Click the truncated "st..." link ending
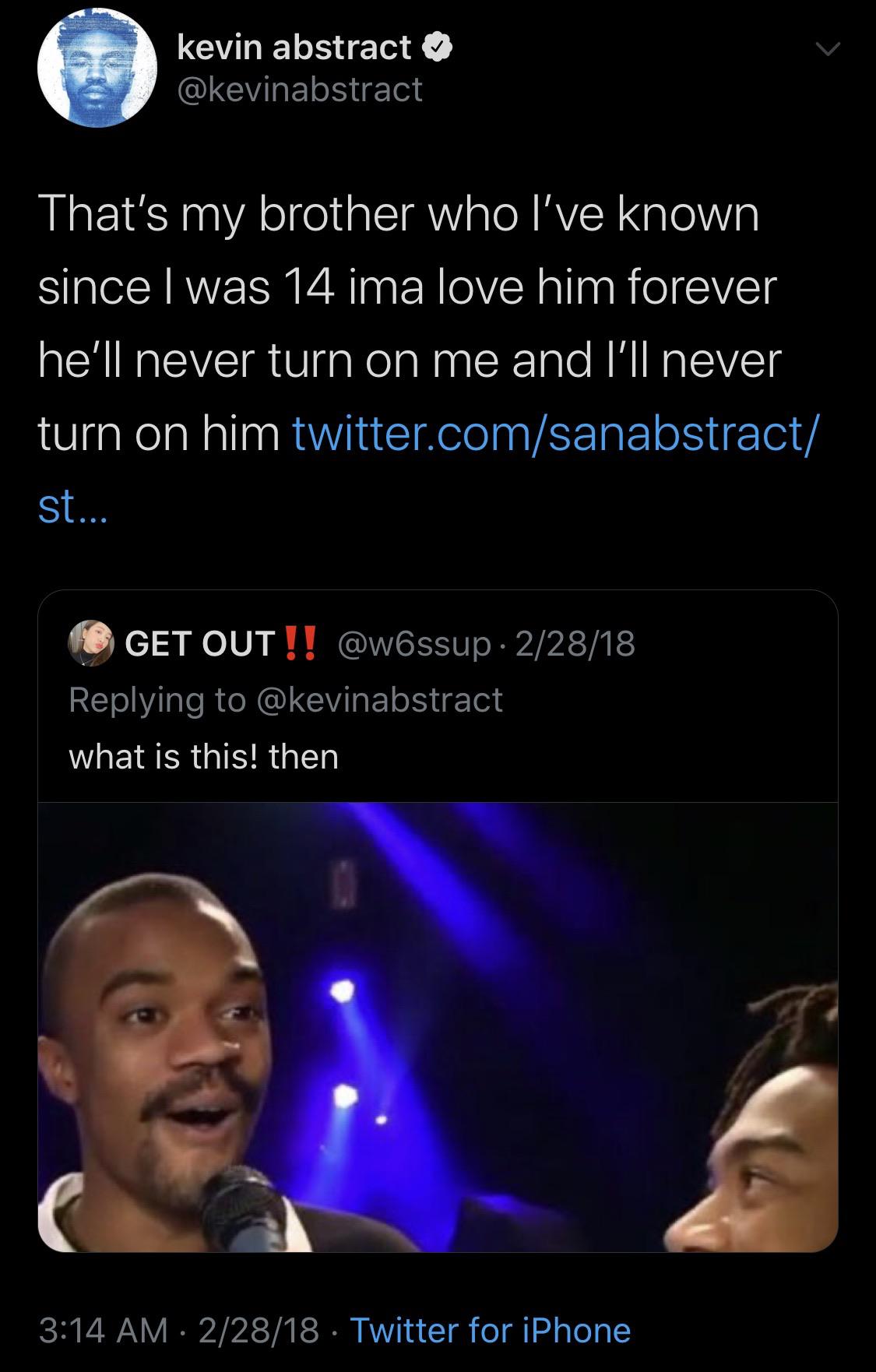This screenshot has width=876, height=1372. [x=75, y=506]
